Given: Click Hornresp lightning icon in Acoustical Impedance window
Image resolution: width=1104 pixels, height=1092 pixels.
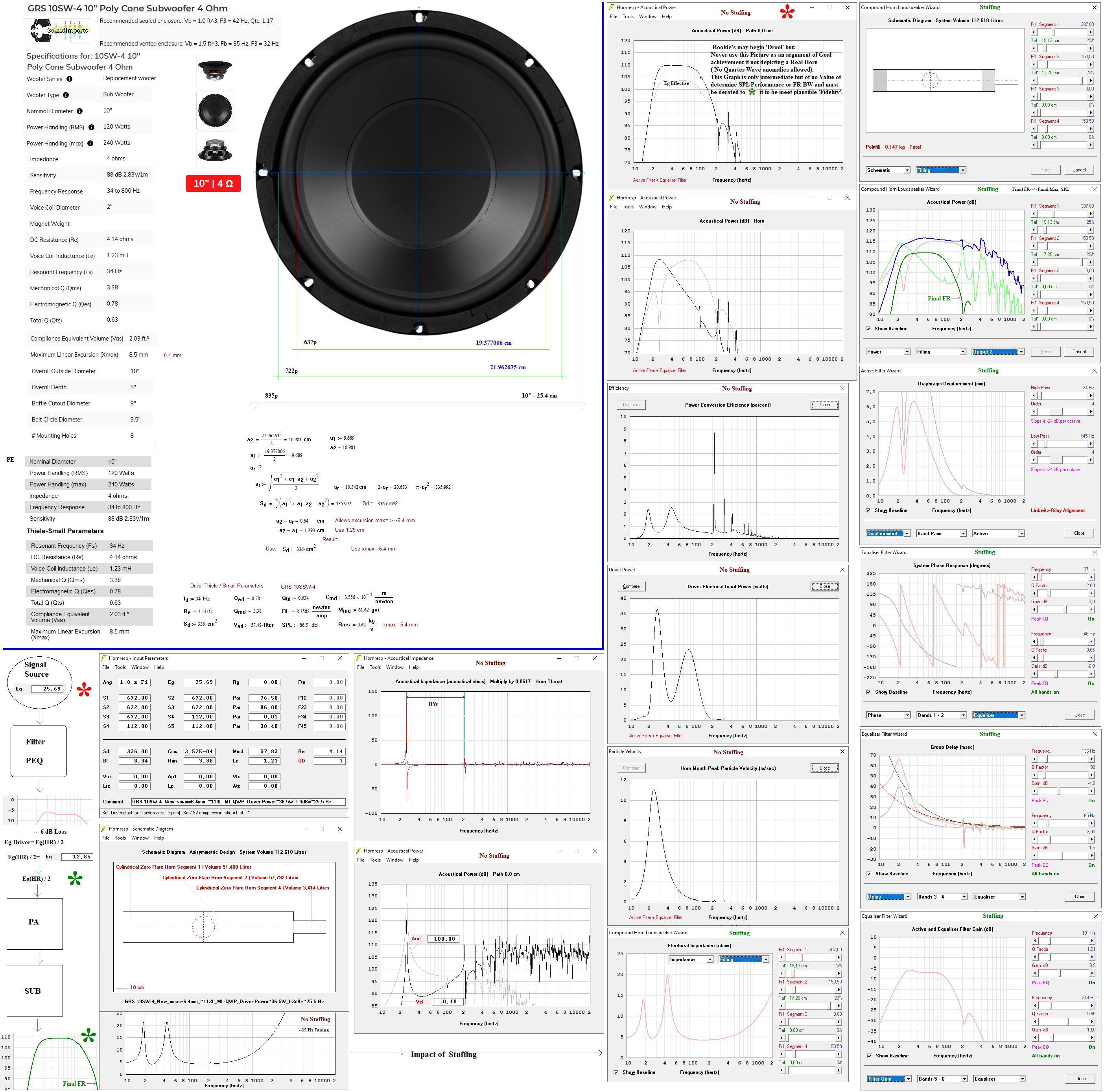Looking at the screenshot, I should pyautogui.click(x=359, y=658).
